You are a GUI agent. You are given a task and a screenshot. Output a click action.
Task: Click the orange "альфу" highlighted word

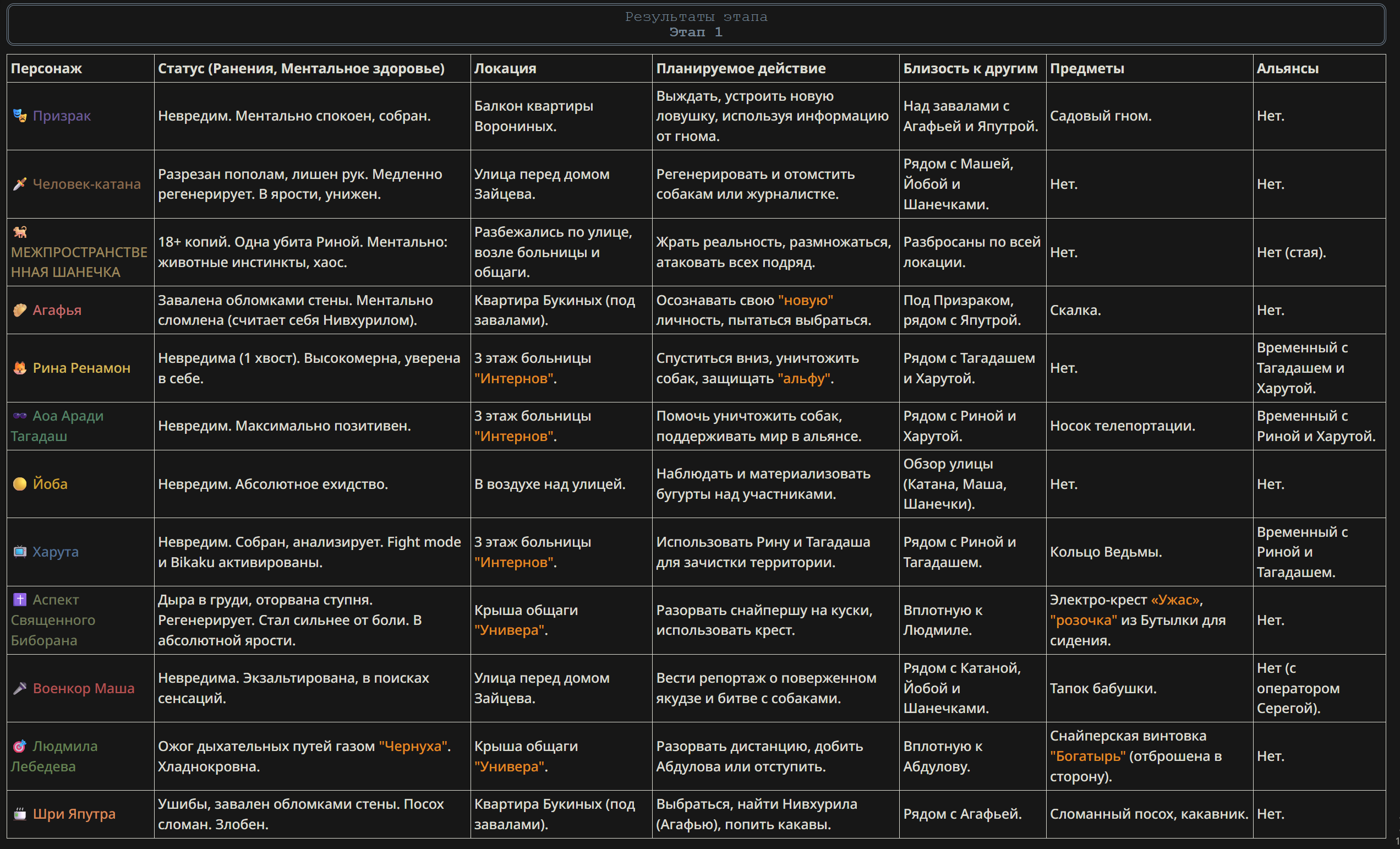(x=804, y=378)
